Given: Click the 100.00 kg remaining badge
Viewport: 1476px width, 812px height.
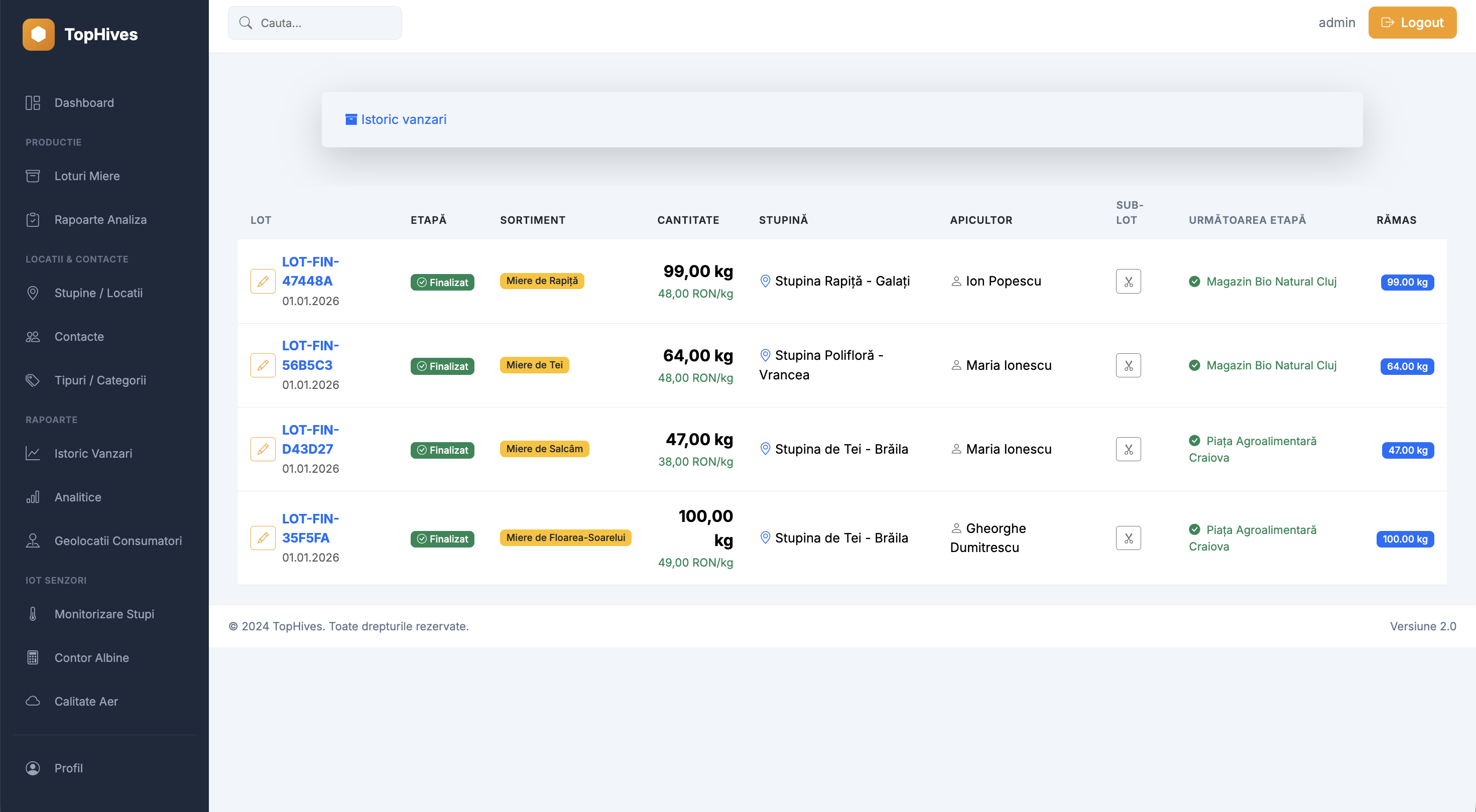Looking at the screenshot, I should pos(1405,539).
